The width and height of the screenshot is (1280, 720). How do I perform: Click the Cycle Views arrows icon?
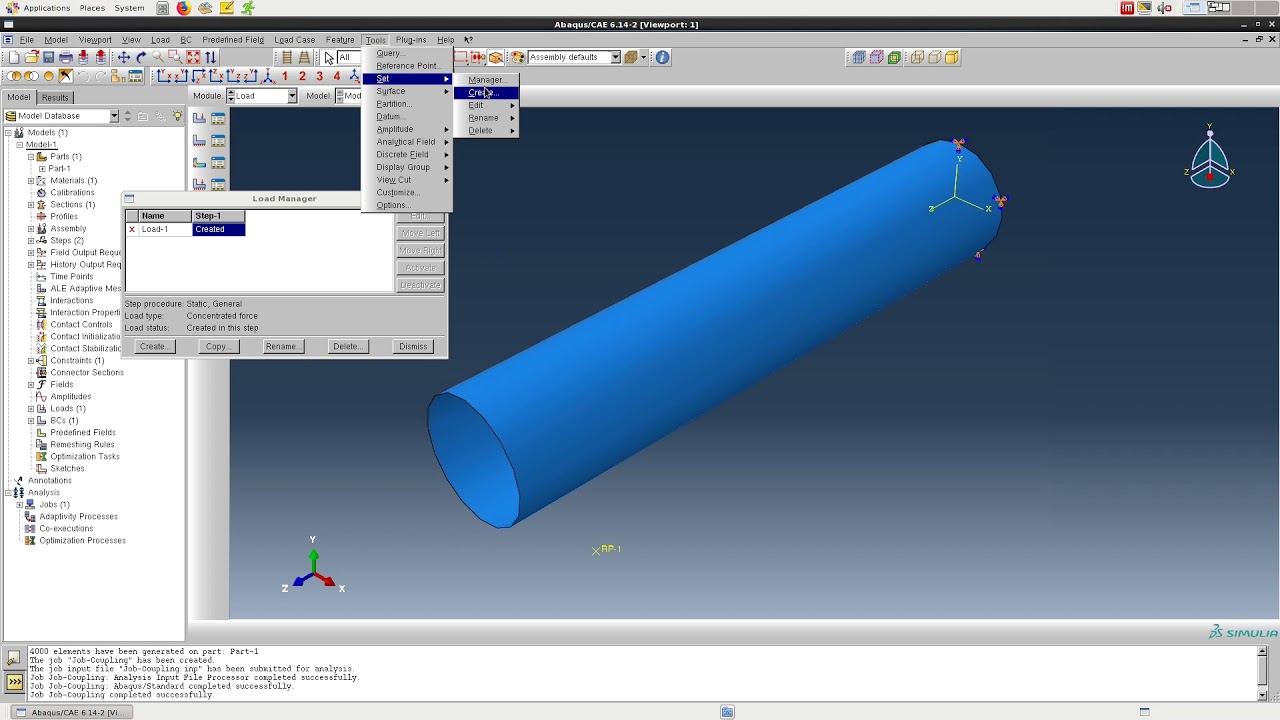click(x=210, y=57)
